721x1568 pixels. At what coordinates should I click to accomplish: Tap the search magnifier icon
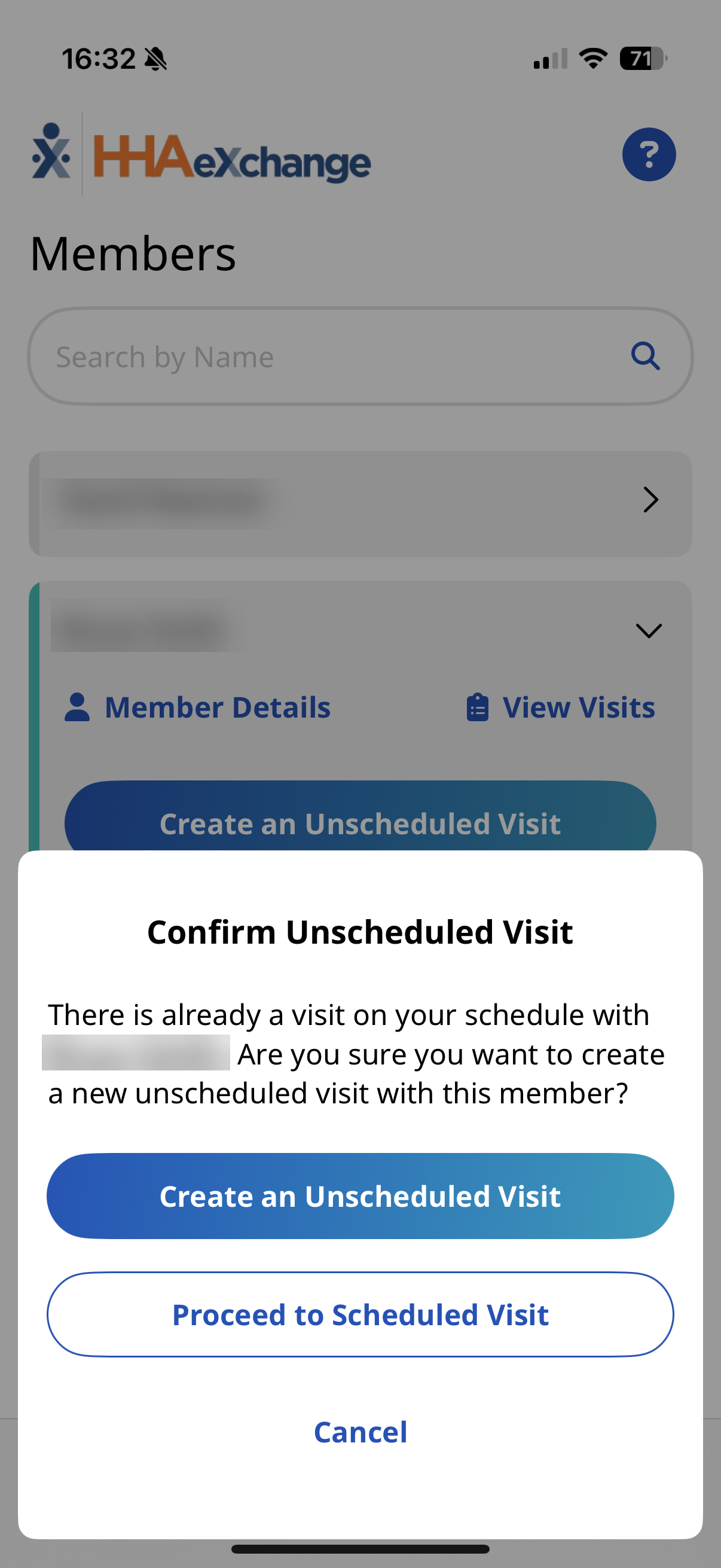click(x=645, y=356)
